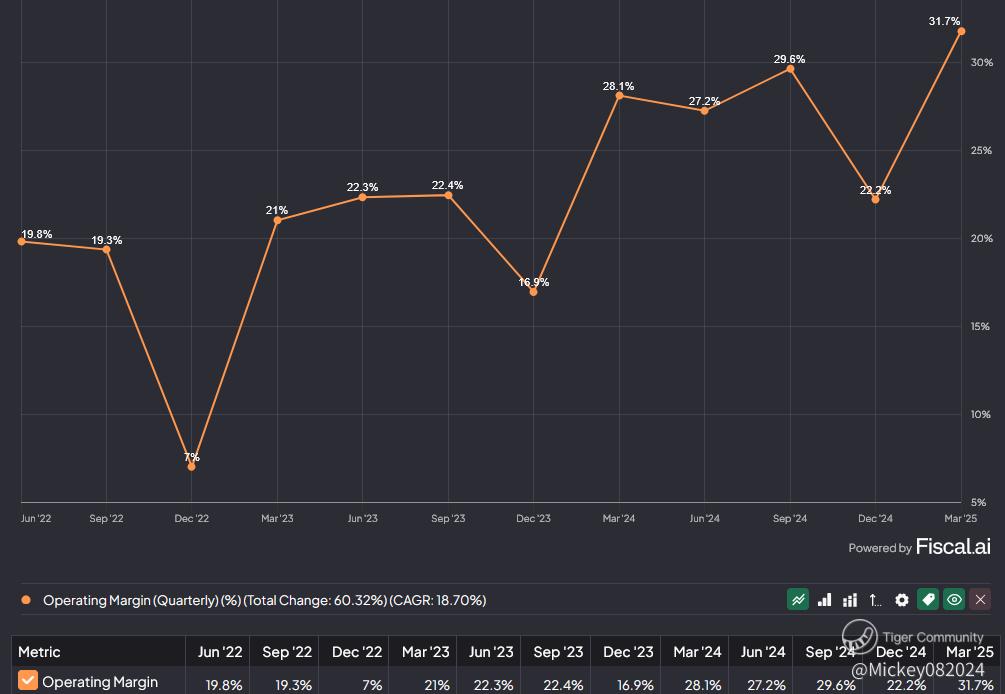
Task: Open the Fiscal.ai powered-by link
Action: tap(919, 547)
